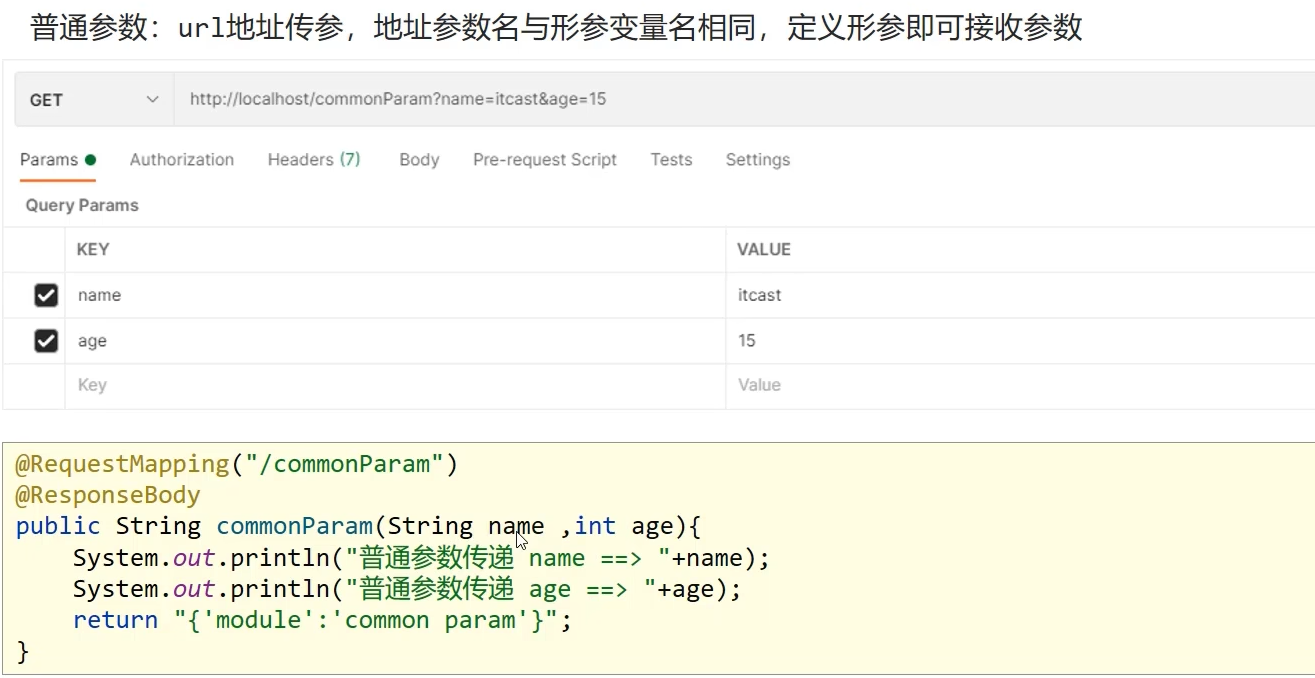Click the VALUE column header
The height and width of the screenshot is (678, 1315).
764,250
